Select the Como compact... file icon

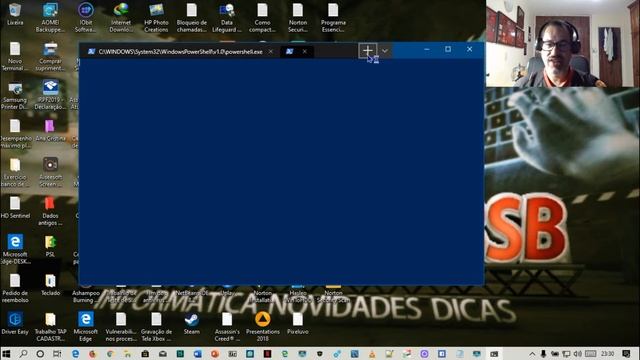pyautogui.click(x=262, y=18)
